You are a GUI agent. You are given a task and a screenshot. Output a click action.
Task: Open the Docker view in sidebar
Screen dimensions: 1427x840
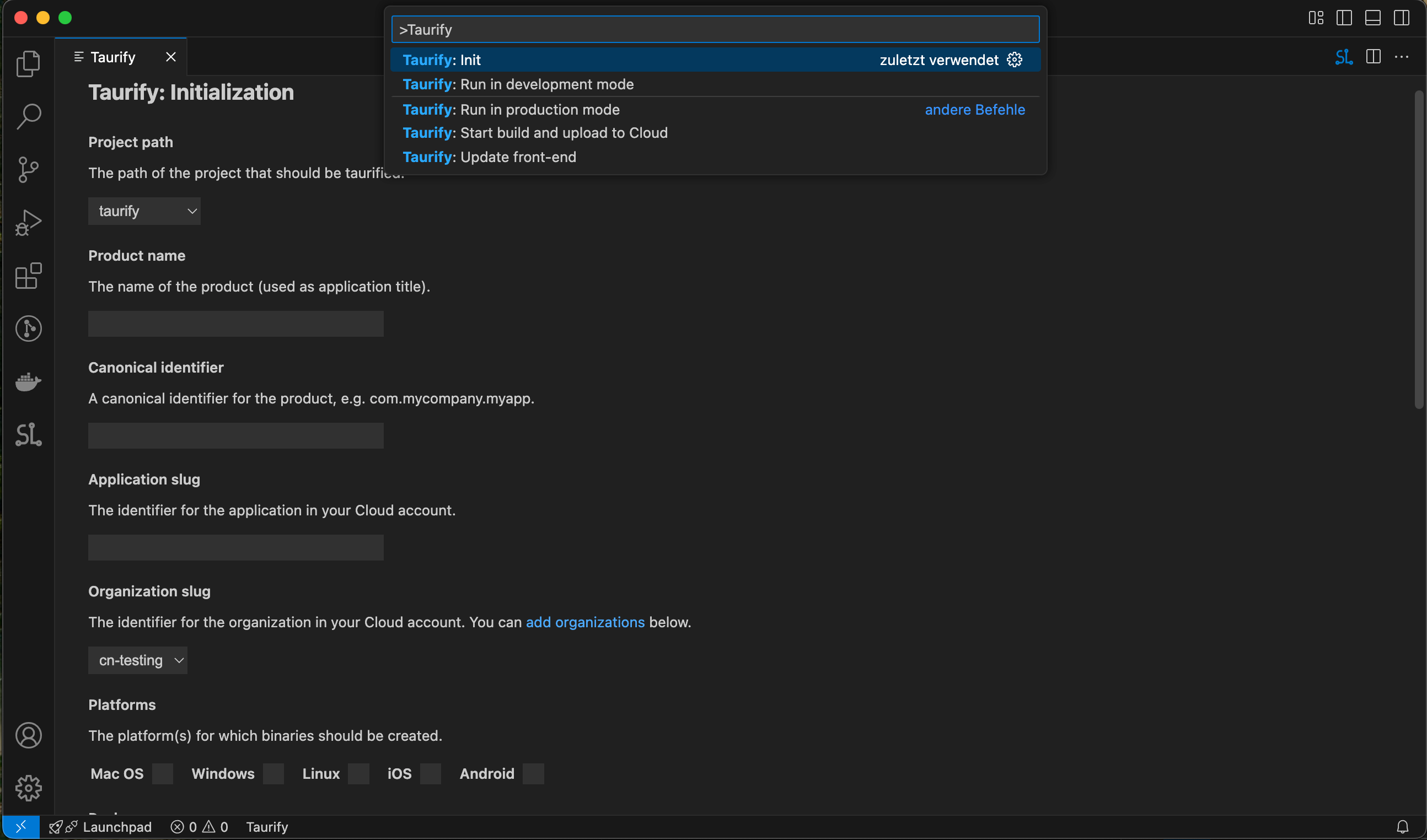click(x=28, y=382)
